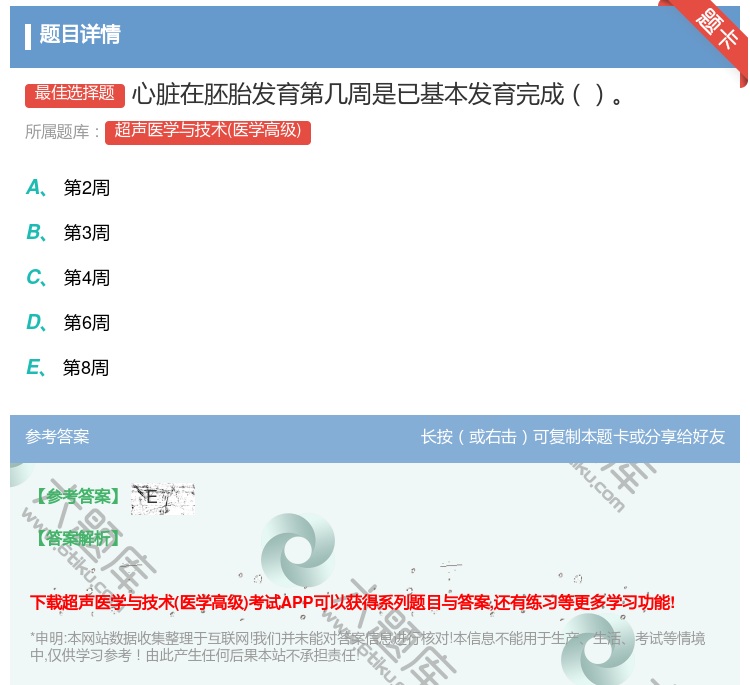The width and height of the screenshot is (750, 685).
Task: Click the answer image showing E
Action: pyautogui.click(x=163, y=498)
